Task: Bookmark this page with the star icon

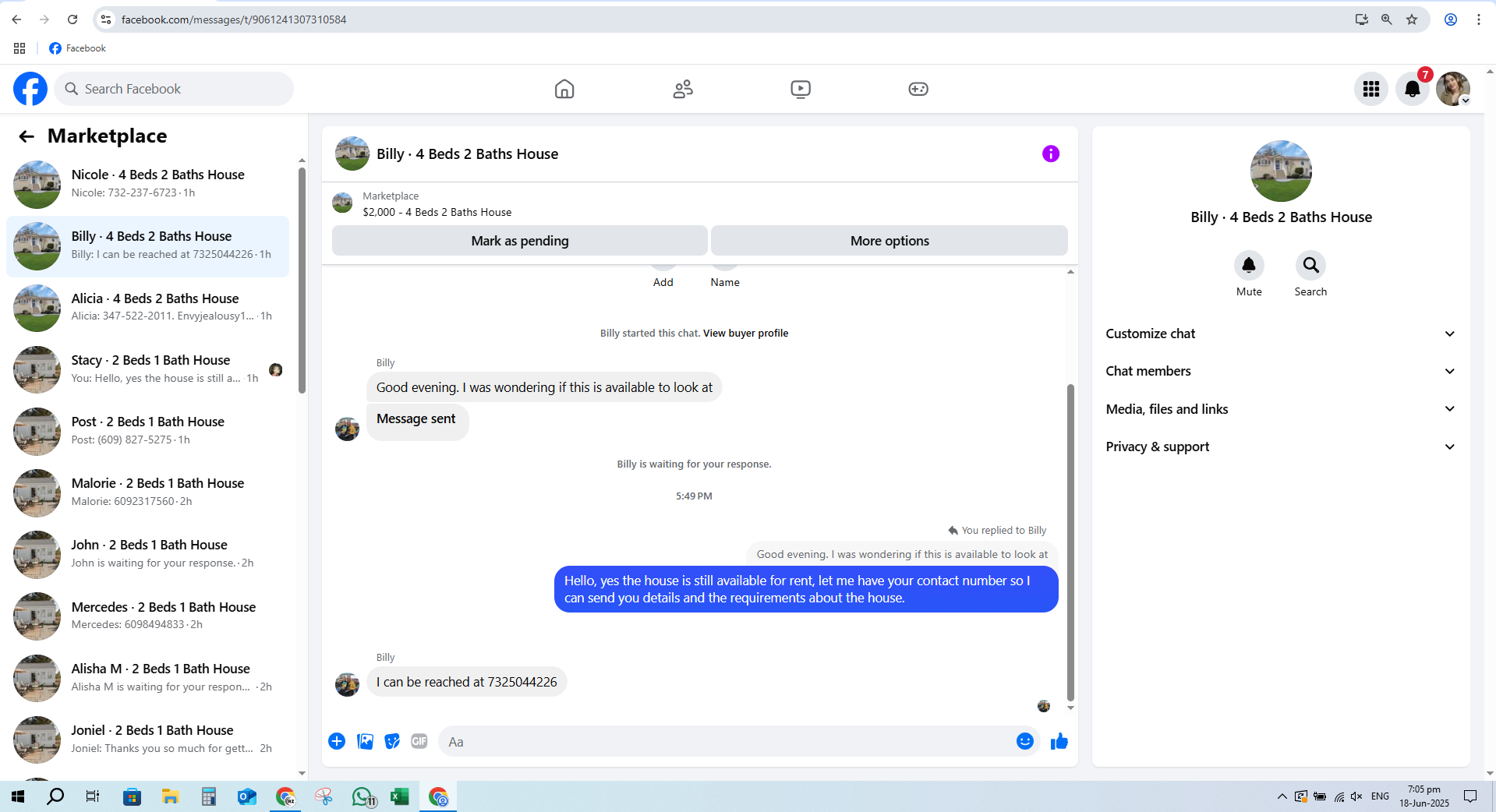Action: 1412,19
